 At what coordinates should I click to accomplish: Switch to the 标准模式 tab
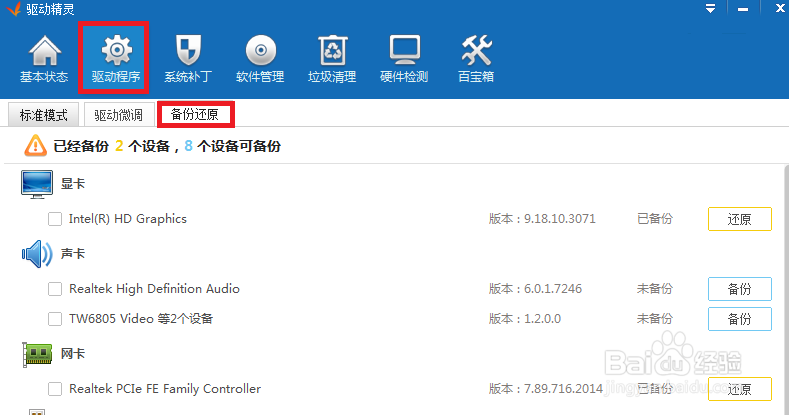[44, 115]
